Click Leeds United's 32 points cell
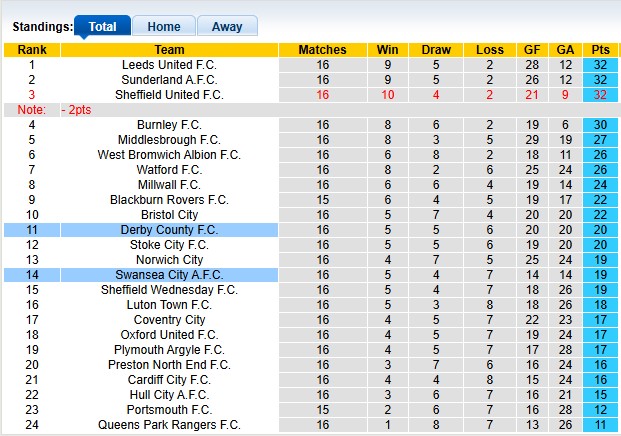 601,65
